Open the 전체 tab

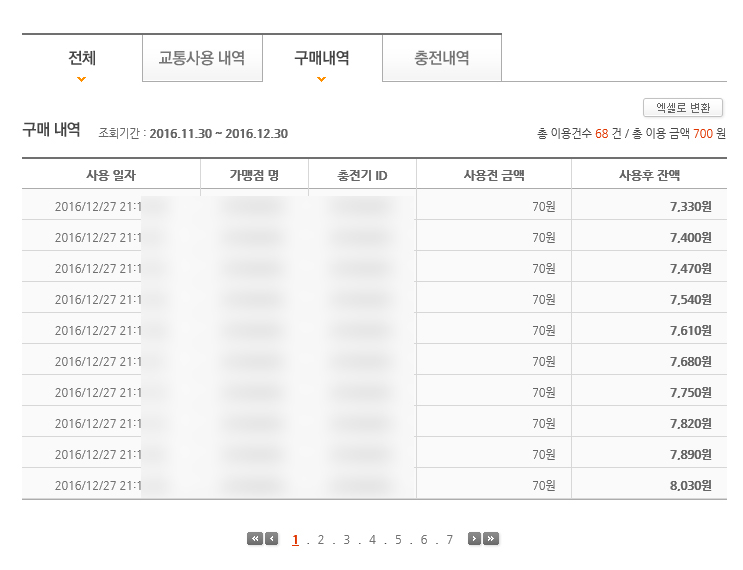point(82,58)
